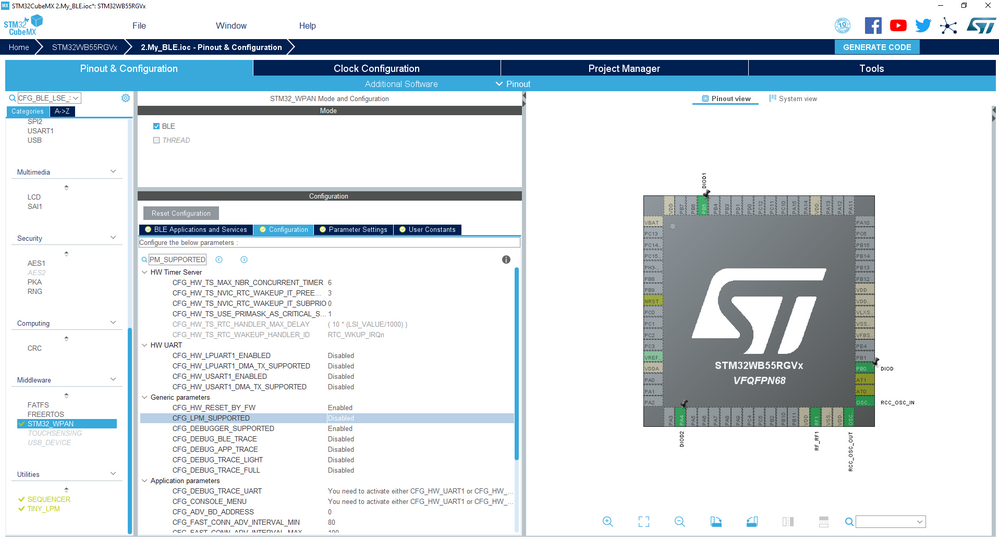
Task: Select the A->Z sorting tab
Action: click(62, 111)
